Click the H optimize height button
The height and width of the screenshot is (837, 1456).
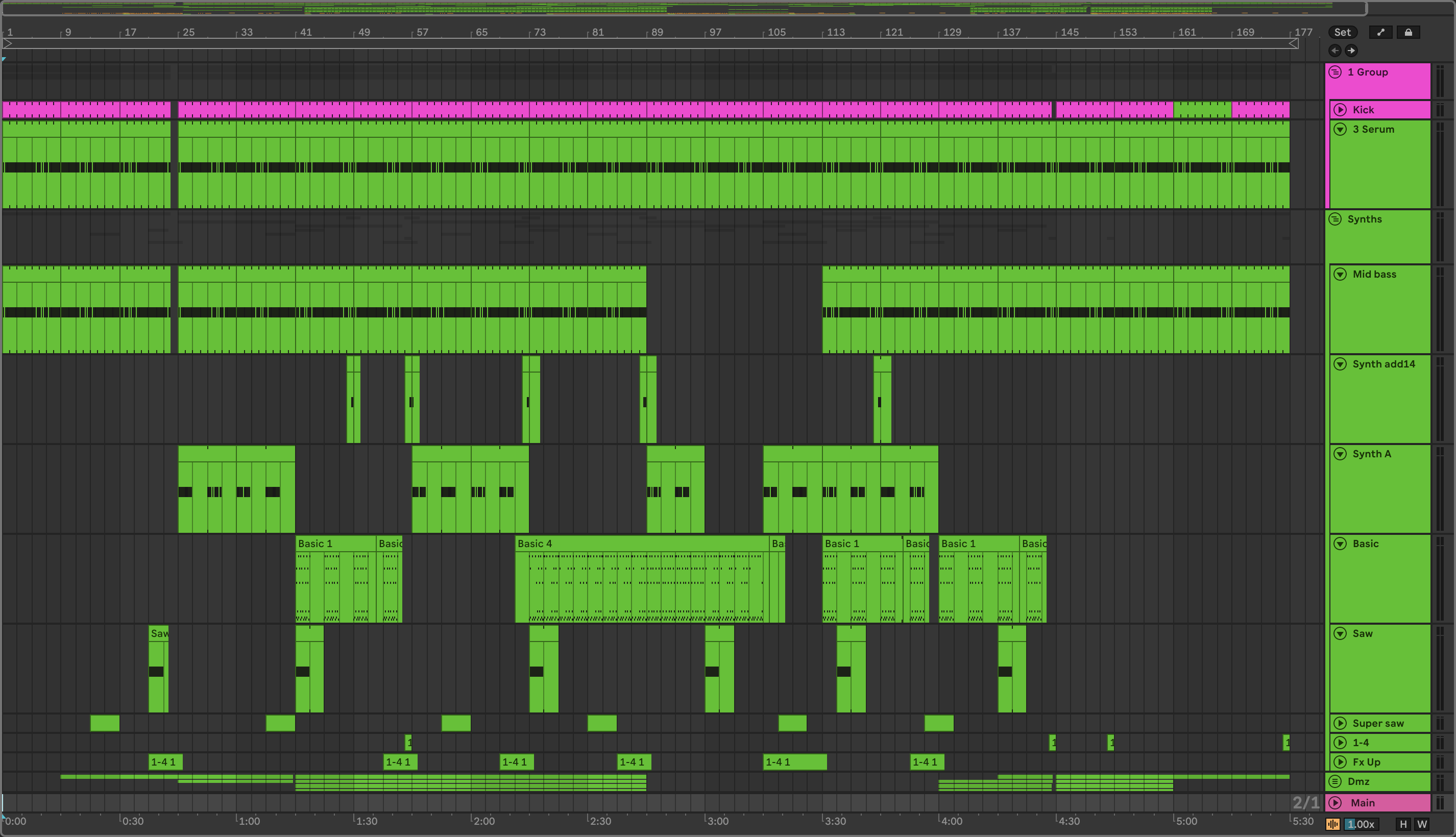(1403, 824)
